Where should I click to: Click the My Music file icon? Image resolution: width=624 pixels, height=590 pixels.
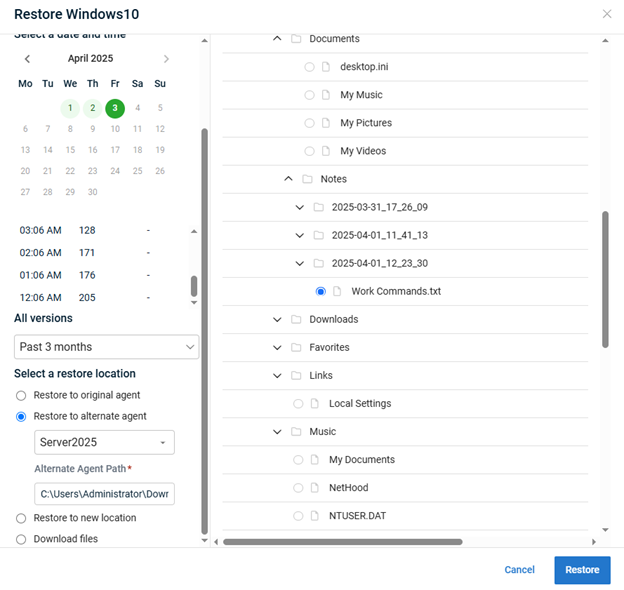[x=326, y=95]
